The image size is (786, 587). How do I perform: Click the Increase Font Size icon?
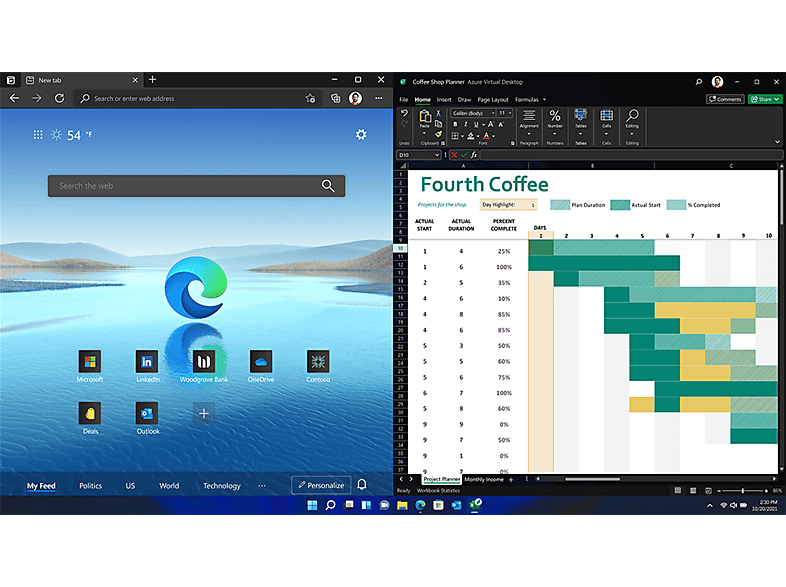[x=491, y=124]
